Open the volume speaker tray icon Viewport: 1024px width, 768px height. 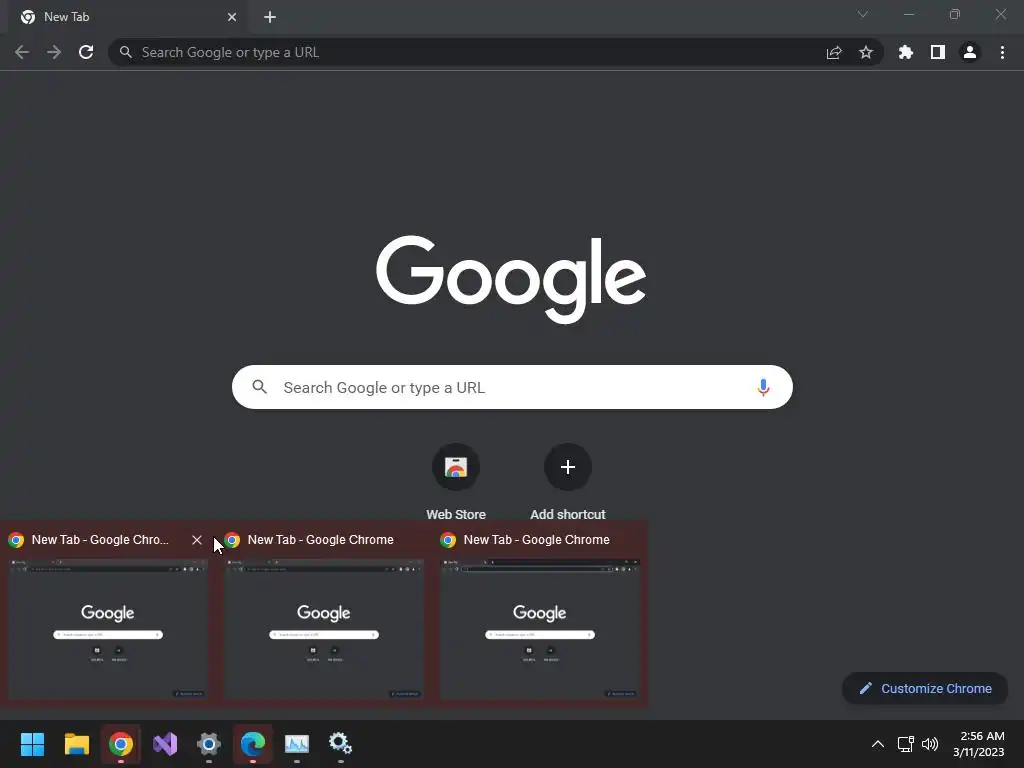tap(930, 744)
